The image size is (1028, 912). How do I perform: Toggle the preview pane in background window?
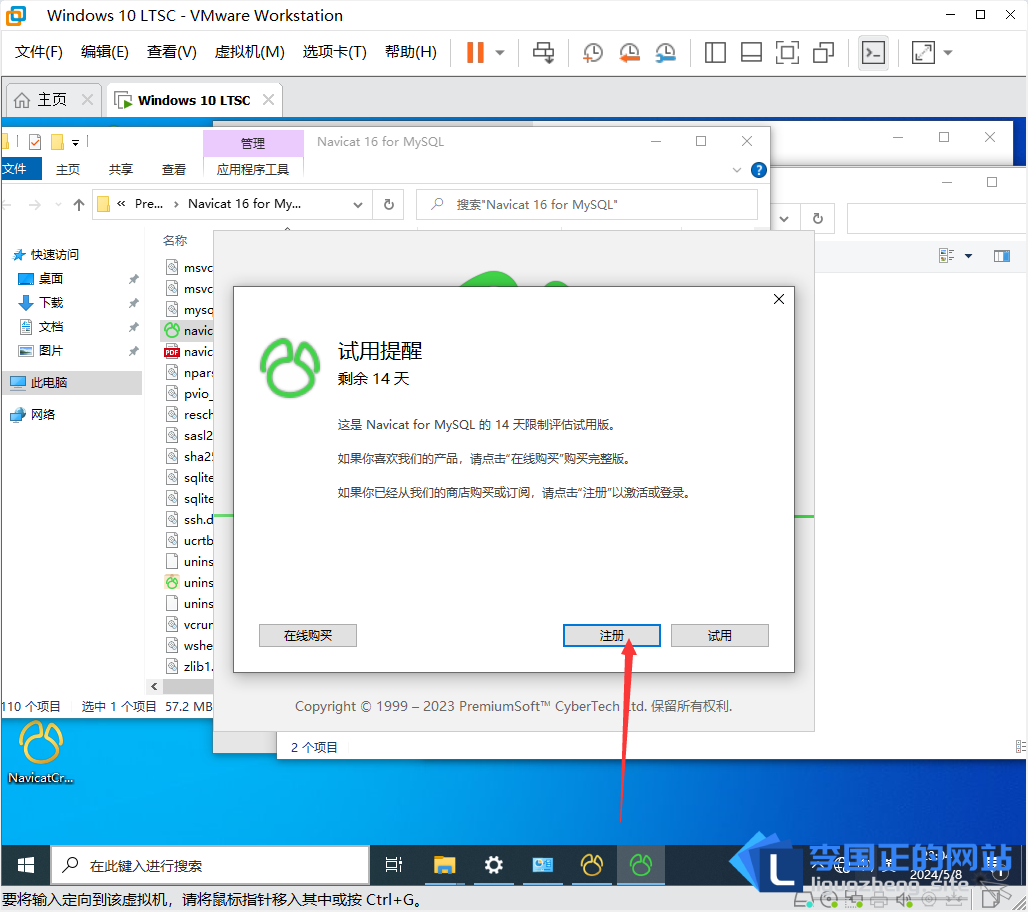tap(1002, 256)
